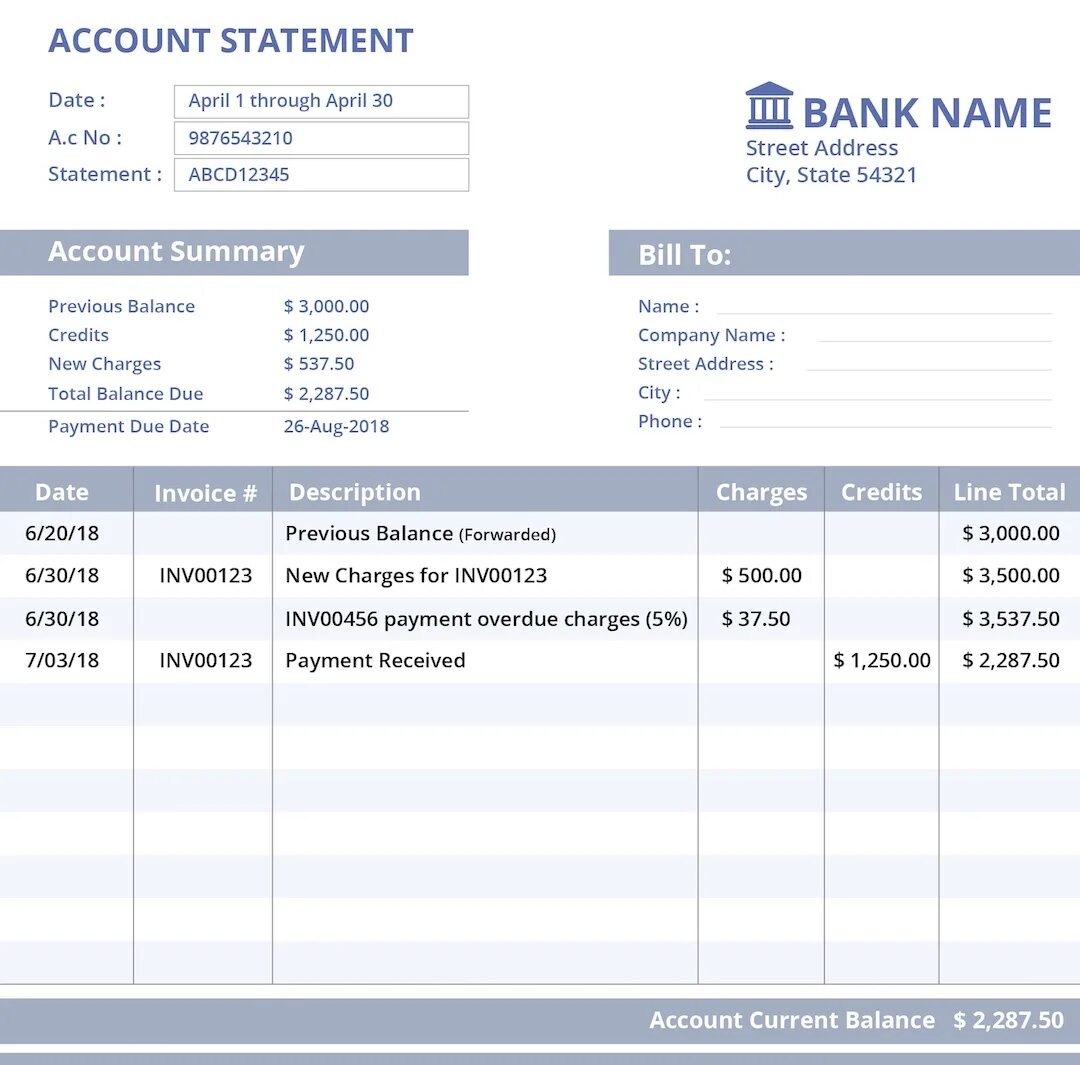
Task: Select the Statement field with ABCD12345
Action: 321,174
